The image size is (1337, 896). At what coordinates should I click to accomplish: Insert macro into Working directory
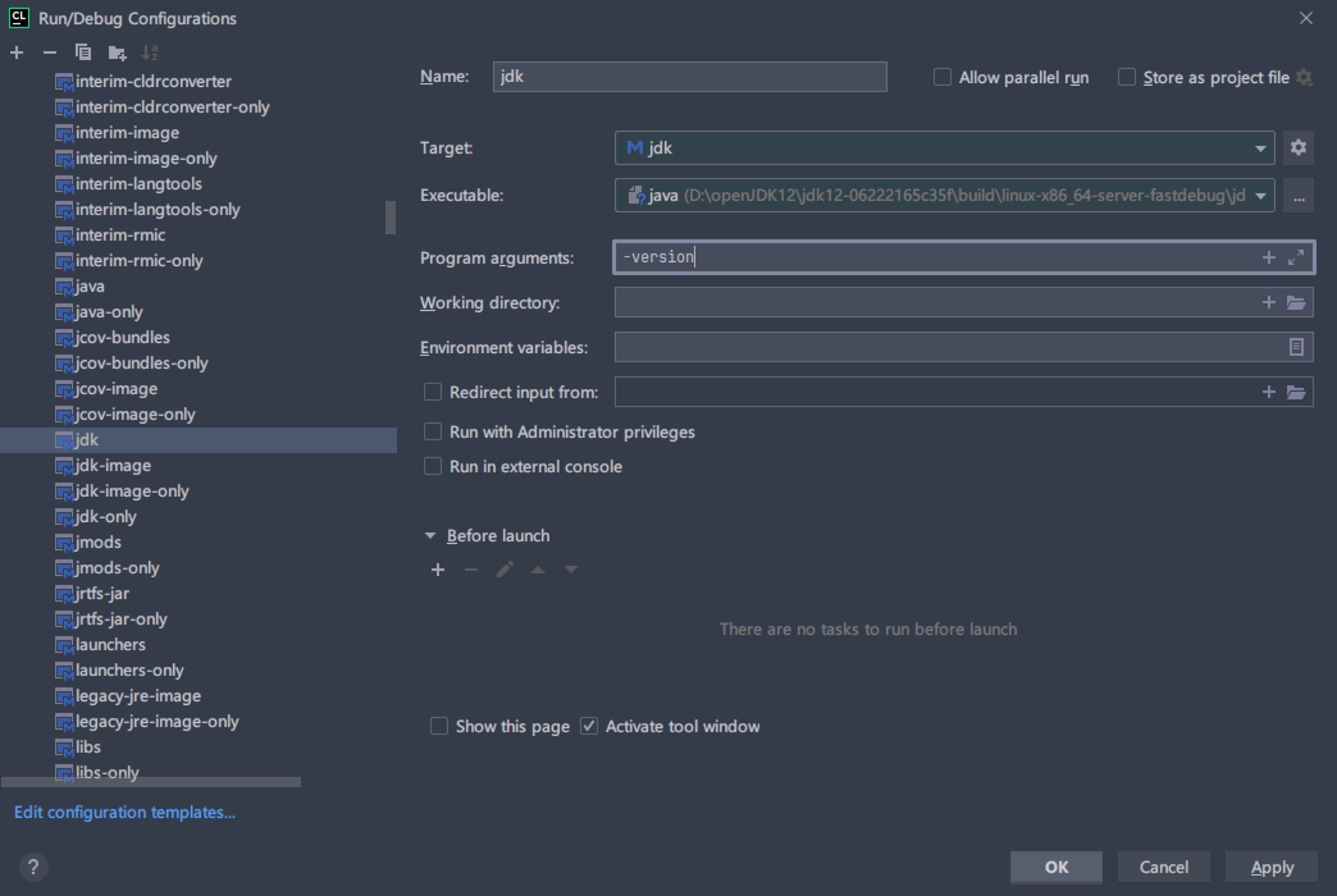click(x=1269, y=303)
